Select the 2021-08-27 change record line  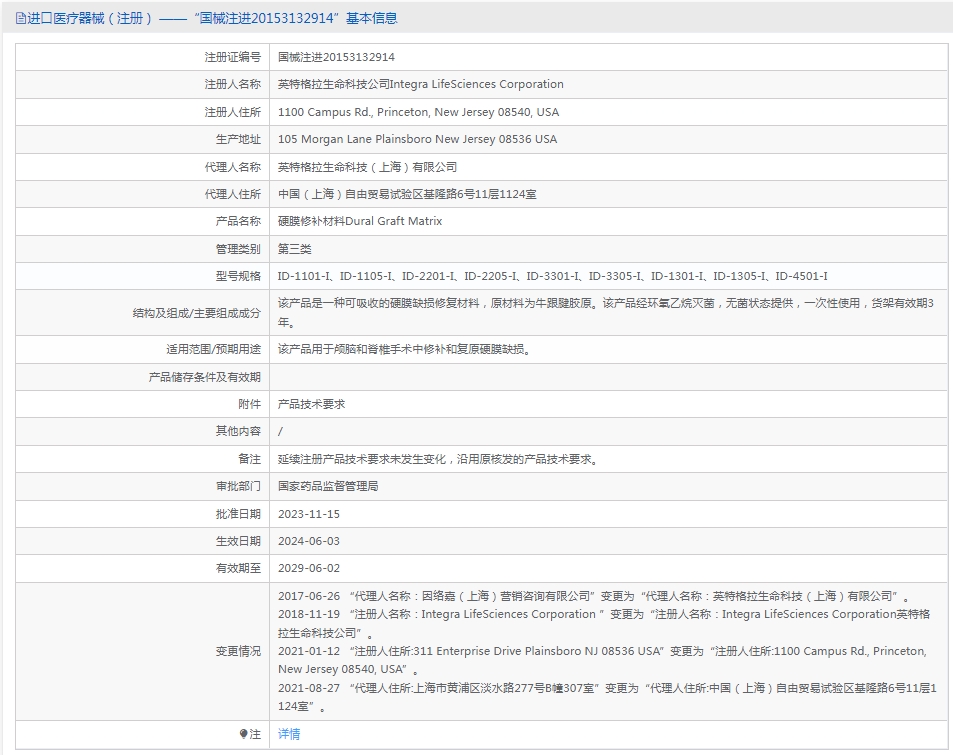tap(607, 697)
